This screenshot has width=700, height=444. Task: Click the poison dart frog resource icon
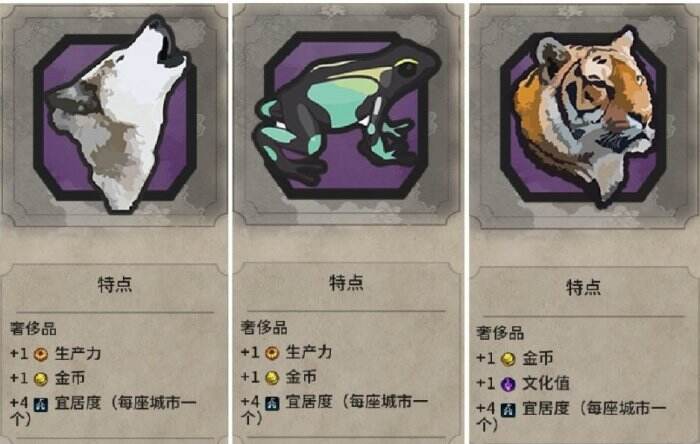click(x=347, y=115)
